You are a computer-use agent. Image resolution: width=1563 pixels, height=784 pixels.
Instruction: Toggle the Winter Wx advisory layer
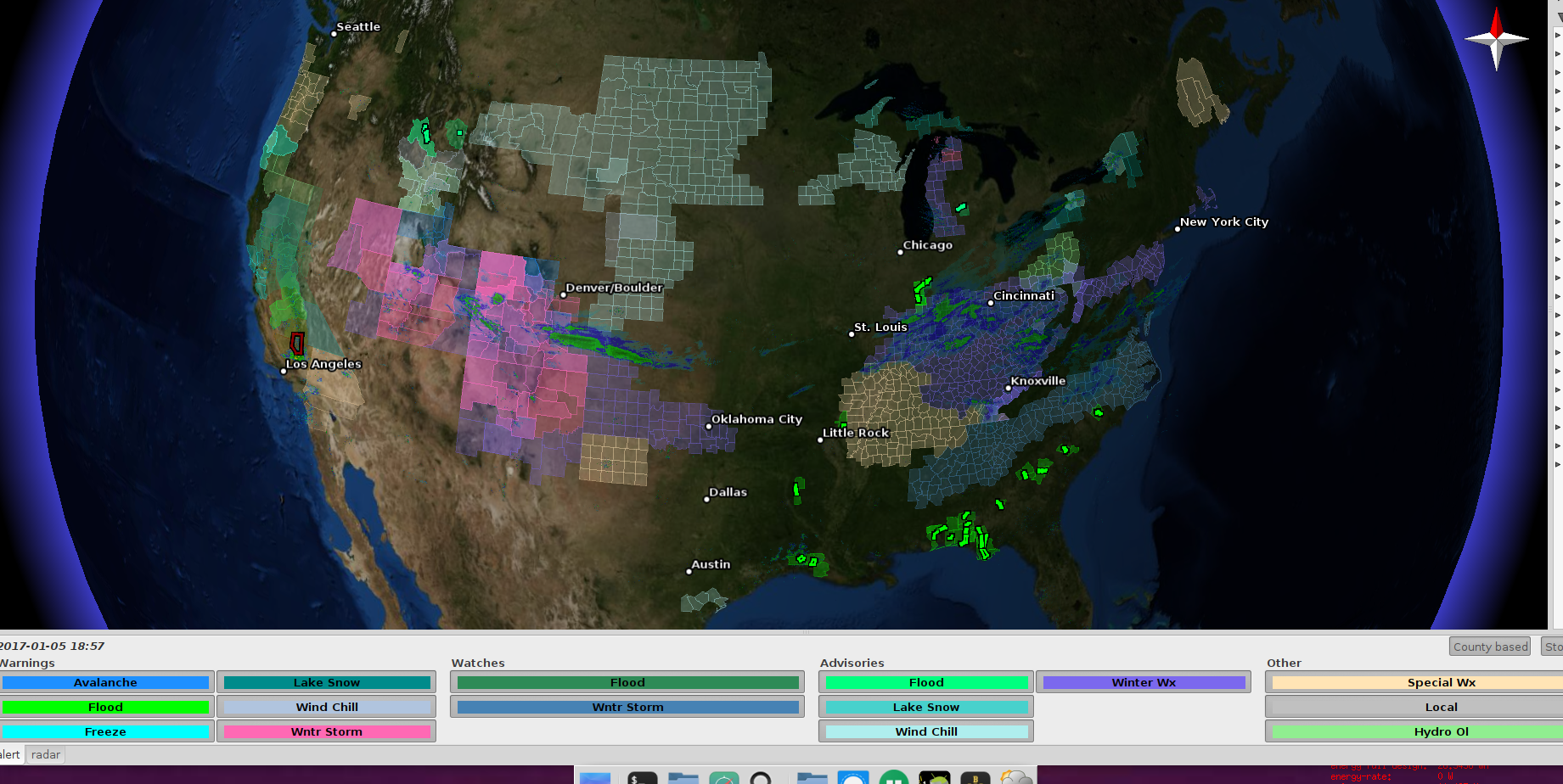point(1143,682)
